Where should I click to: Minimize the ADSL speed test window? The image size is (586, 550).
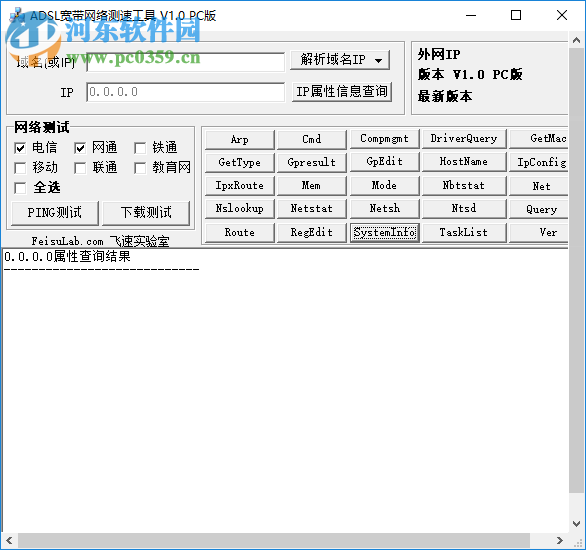pyautogui.click(x=471, y=15)
